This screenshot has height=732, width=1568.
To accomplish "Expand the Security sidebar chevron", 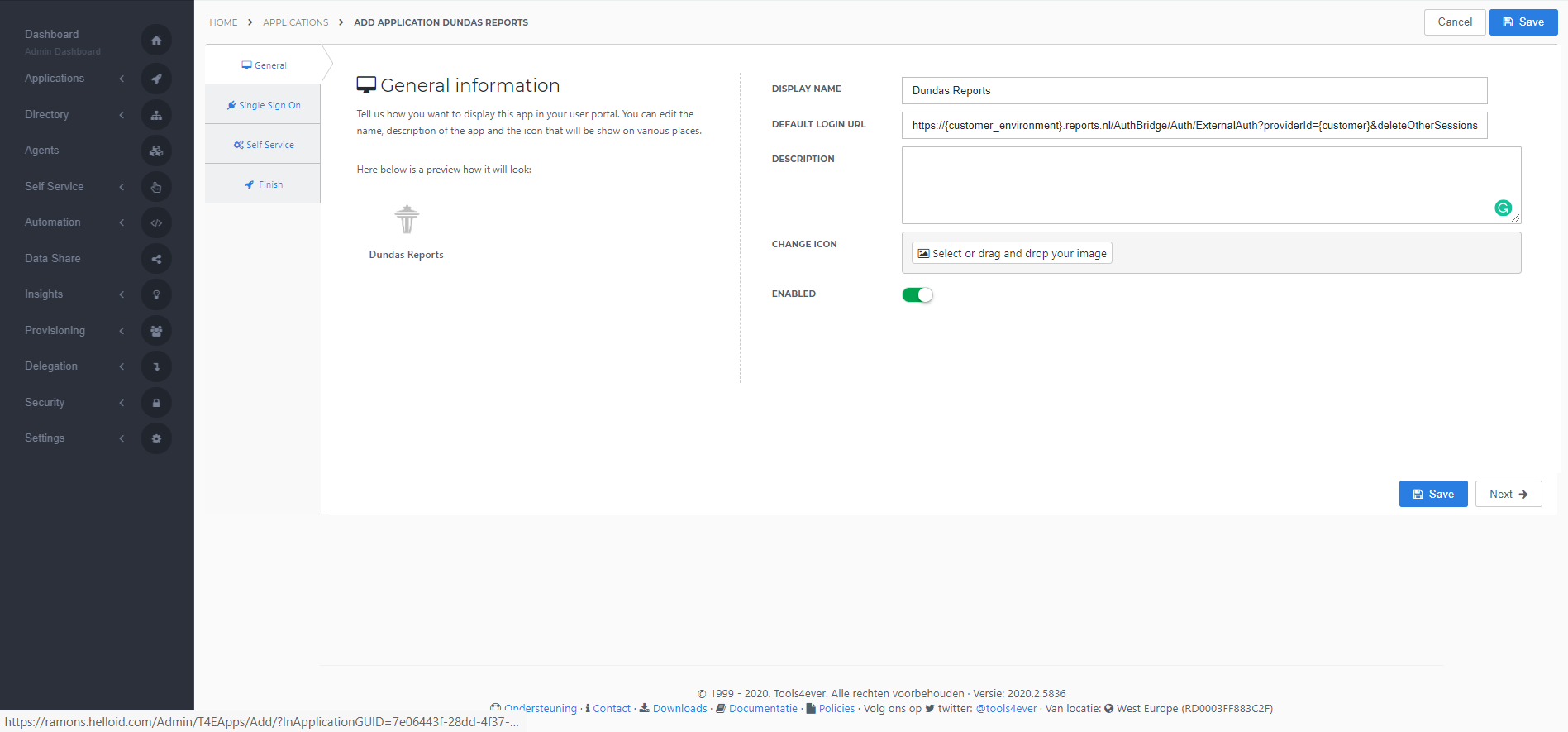I will pos(122,403).
